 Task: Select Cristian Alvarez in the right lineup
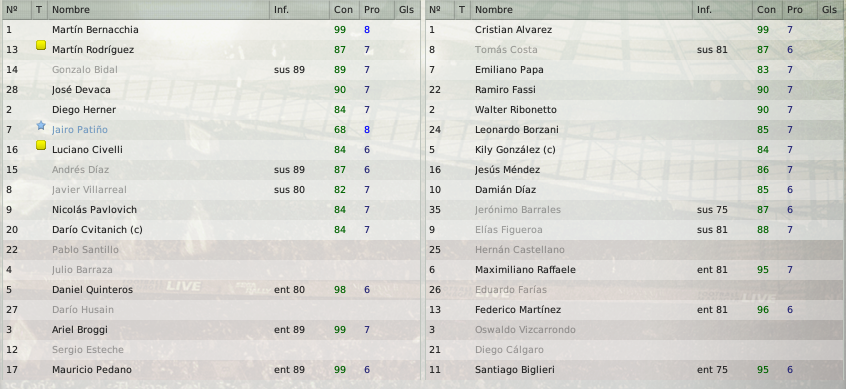635,30
